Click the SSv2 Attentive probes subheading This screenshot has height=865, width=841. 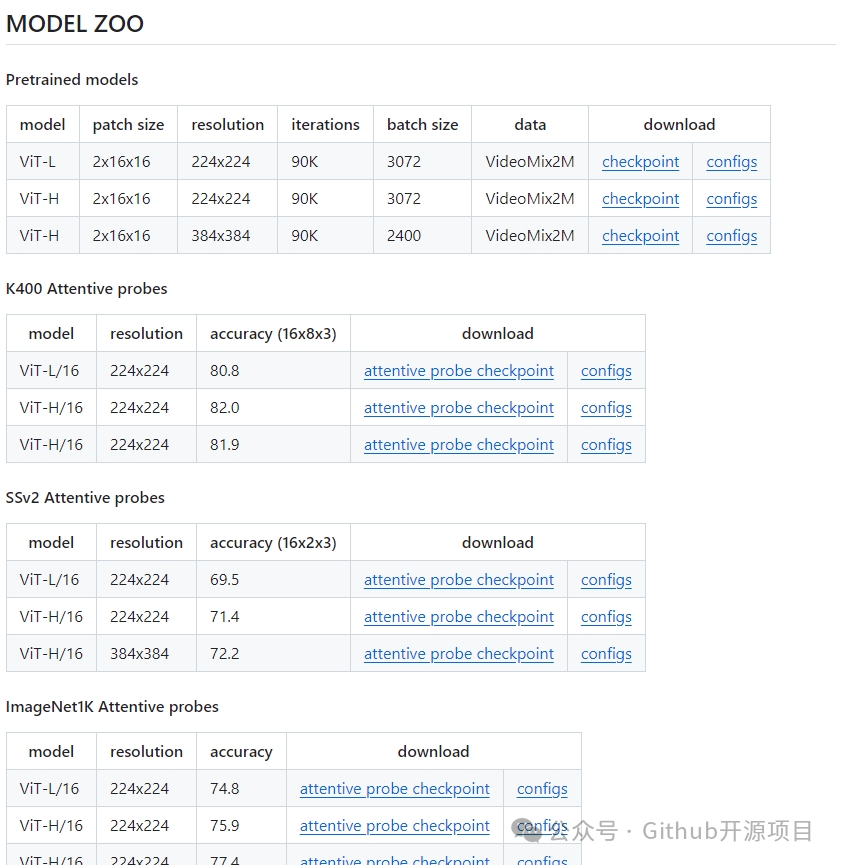click(x=85, y=498)
